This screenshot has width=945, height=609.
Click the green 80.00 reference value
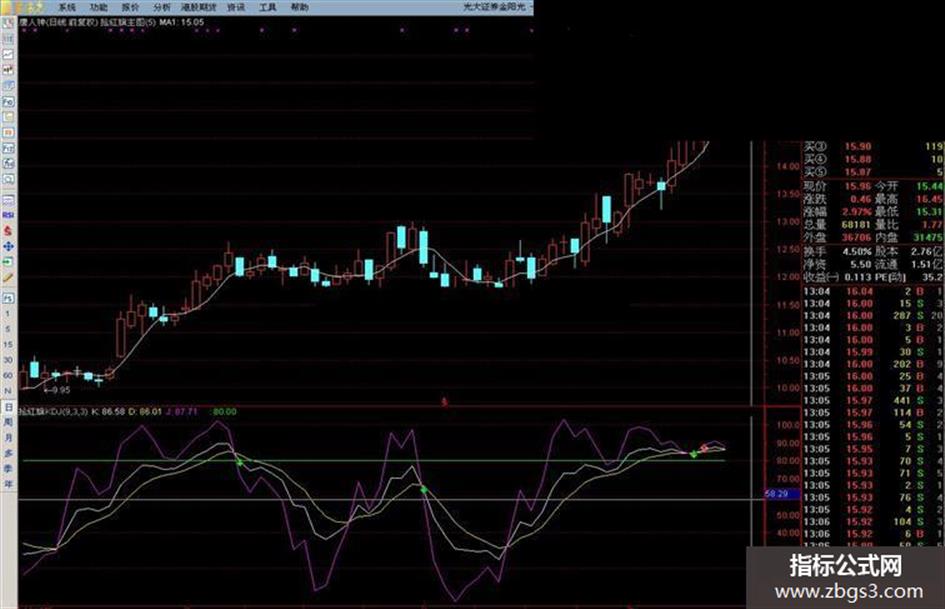click(x=225, y=412)
